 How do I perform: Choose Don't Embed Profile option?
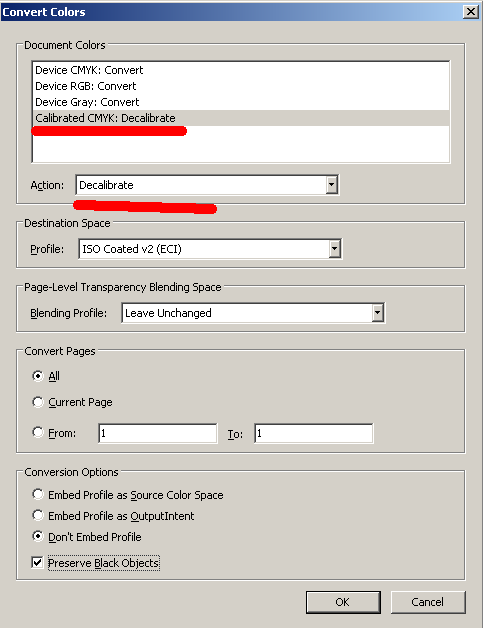(x=38, y=536)
